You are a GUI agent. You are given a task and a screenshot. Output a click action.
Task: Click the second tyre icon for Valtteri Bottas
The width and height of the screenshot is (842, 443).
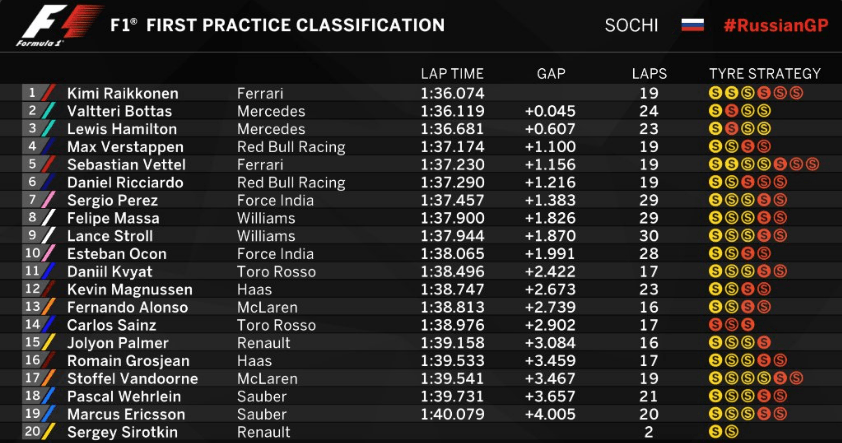point(731,111)
